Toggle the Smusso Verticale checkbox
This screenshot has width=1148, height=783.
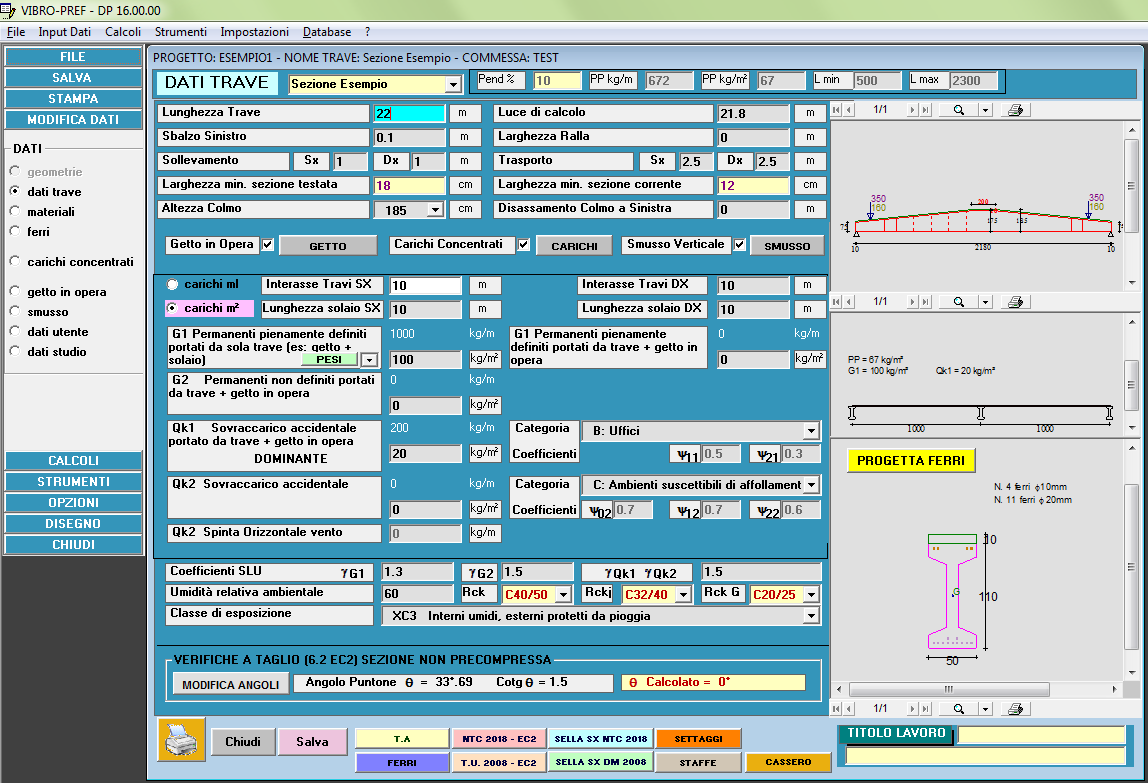739,245
